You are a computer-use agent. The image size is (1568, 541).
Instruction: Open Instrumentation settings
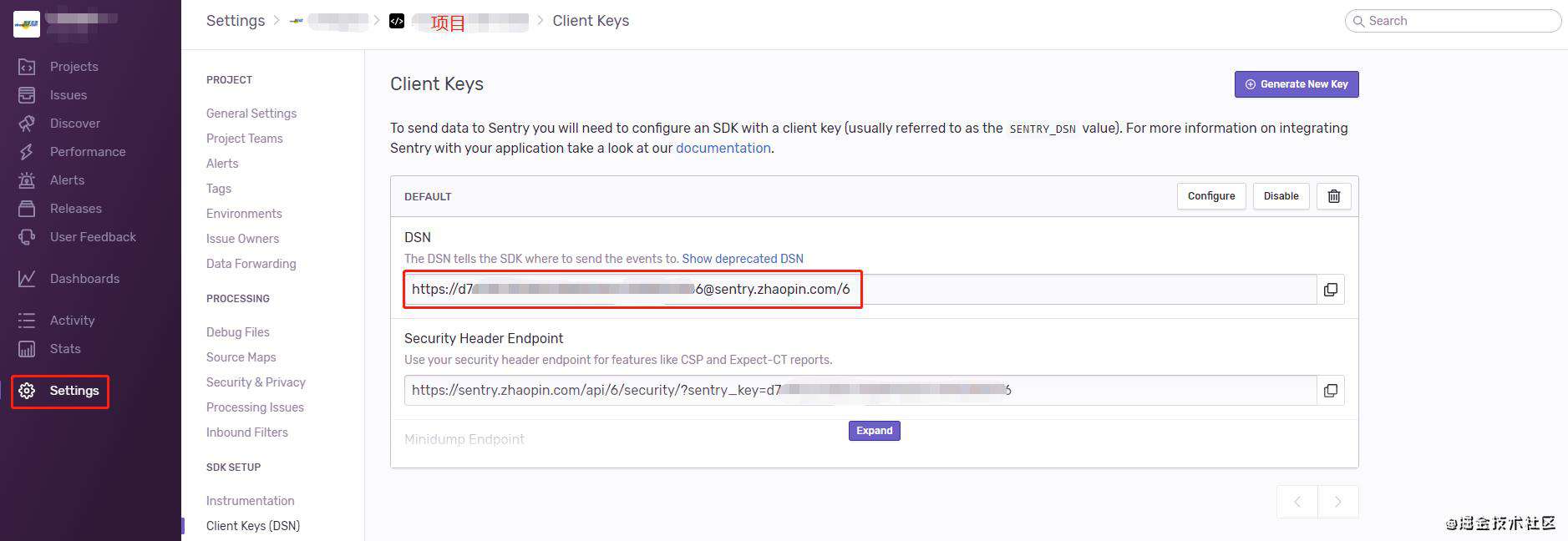tap(251, 501)
